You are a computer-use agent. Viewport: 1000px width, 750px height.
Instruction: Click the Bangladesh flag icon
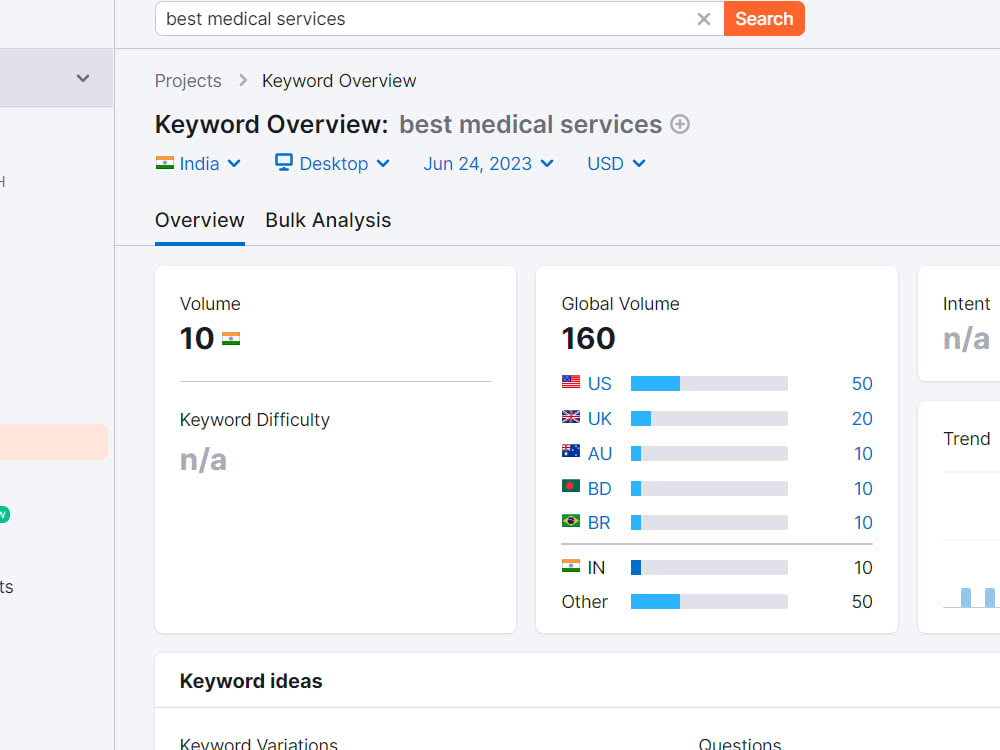571,487
